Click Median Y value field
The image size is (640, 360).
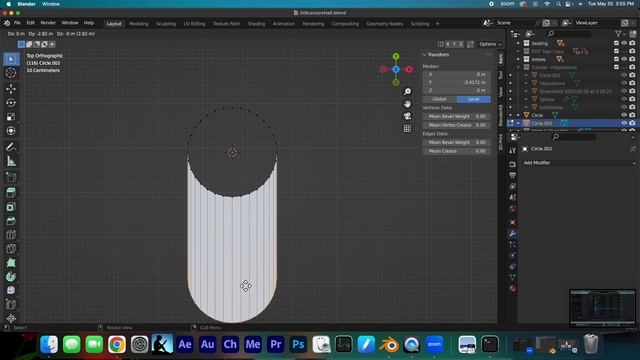point(456,82)
